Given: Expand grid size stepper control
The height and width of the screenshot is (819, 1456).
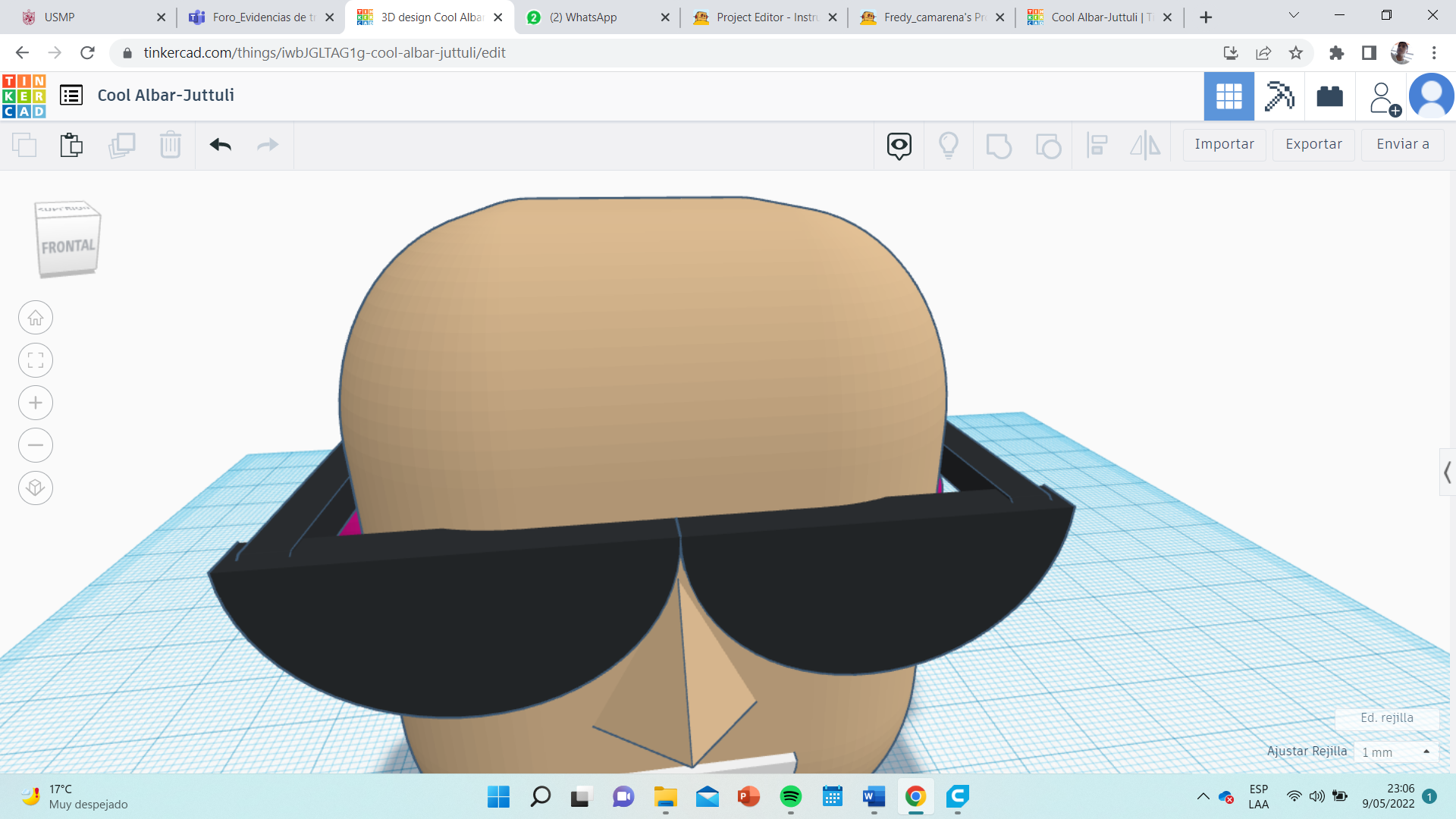Looking at the screenshot, I should coord(1427,752).
